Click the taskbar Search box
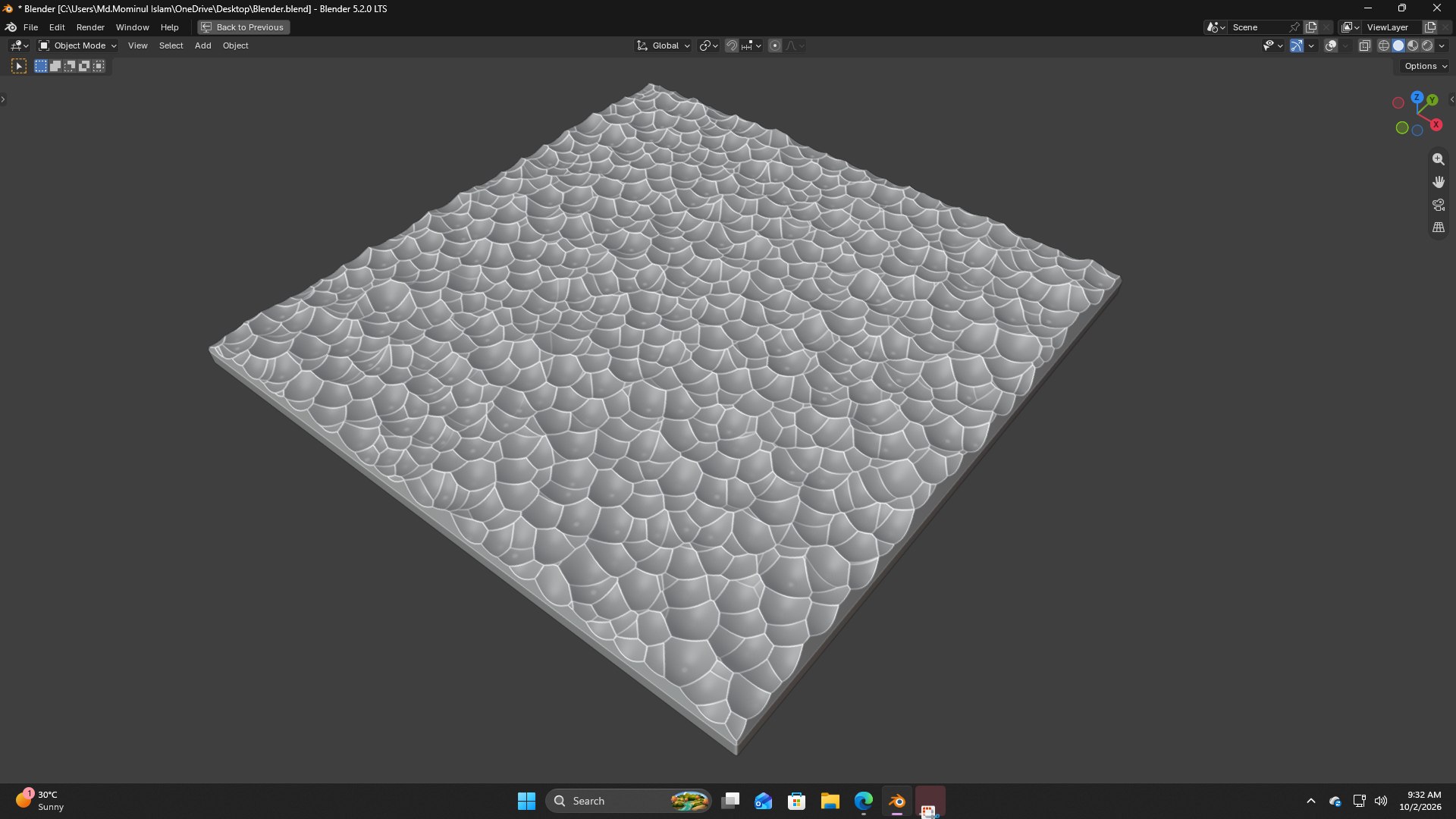 click(629, 801)
